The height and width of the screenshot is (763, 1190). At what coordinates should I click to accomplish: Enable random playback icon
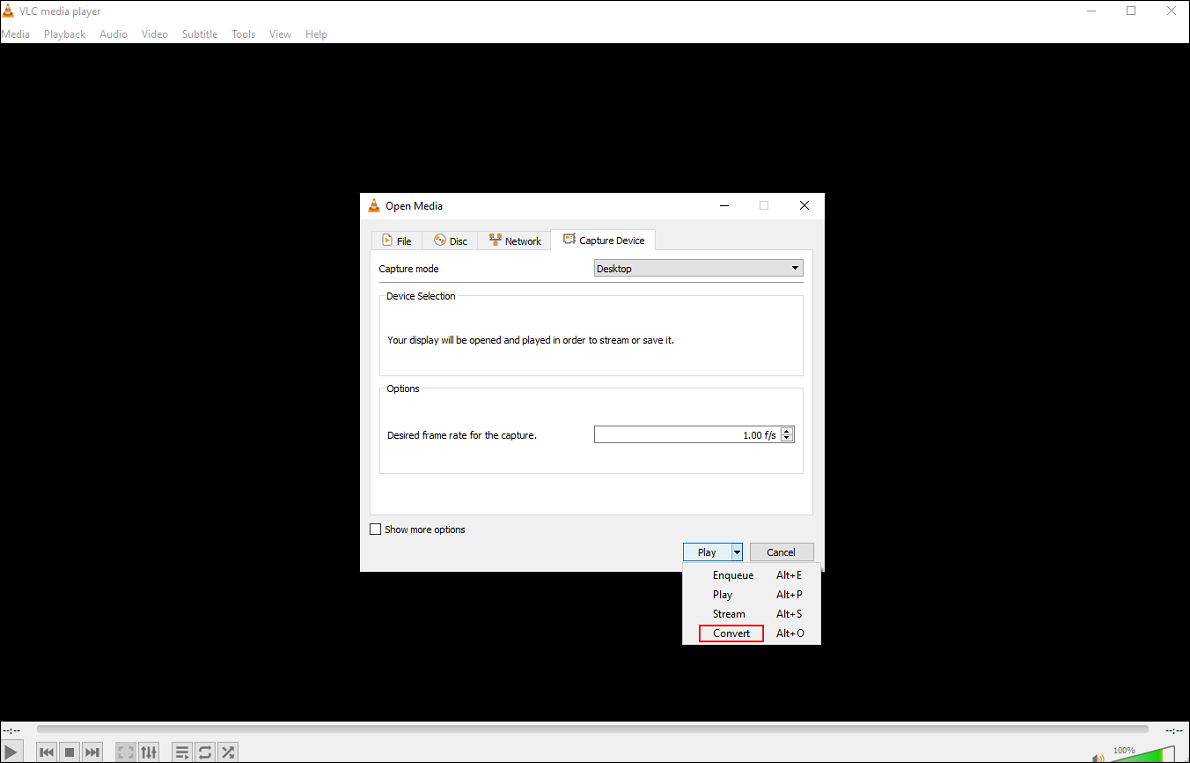227,751
